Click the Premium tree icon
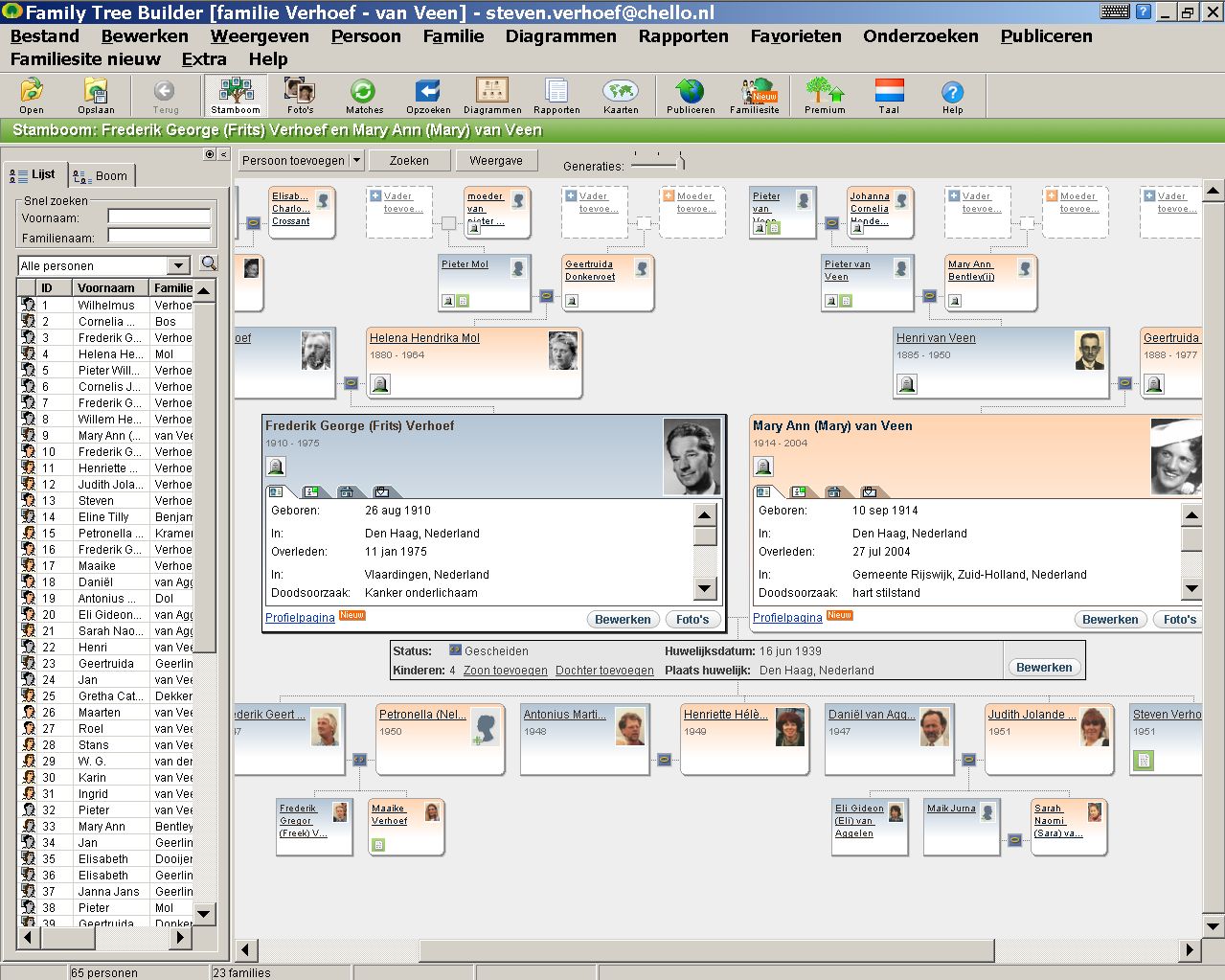The image size is (1225, 980). 824,96
